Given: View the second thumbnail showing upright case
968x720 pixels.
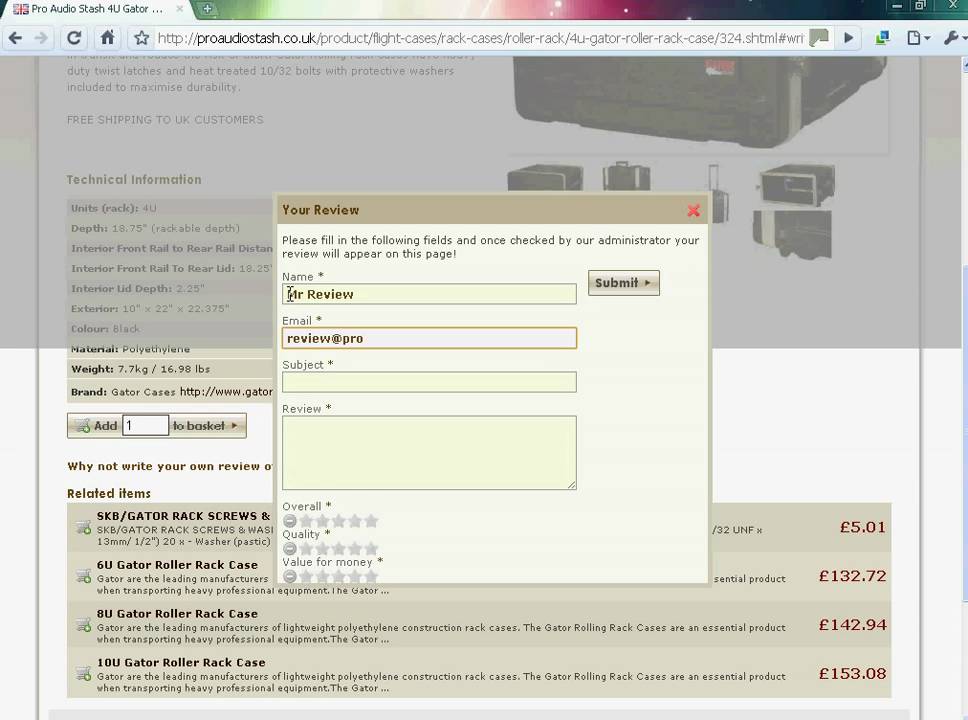Looking at the screenshot, I should pos(626,176).
